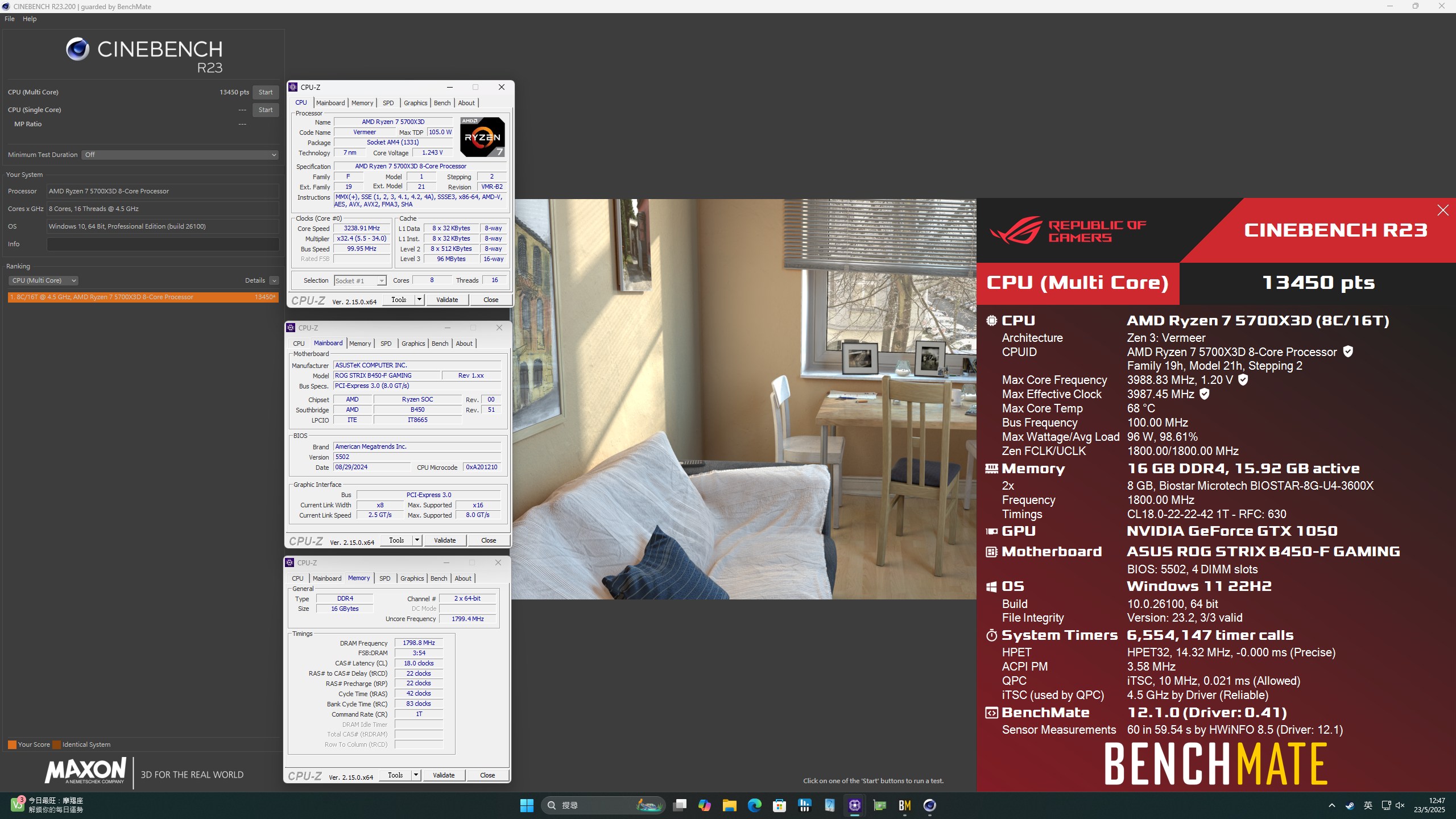Open Steam from the system tray

(1350, 805)
